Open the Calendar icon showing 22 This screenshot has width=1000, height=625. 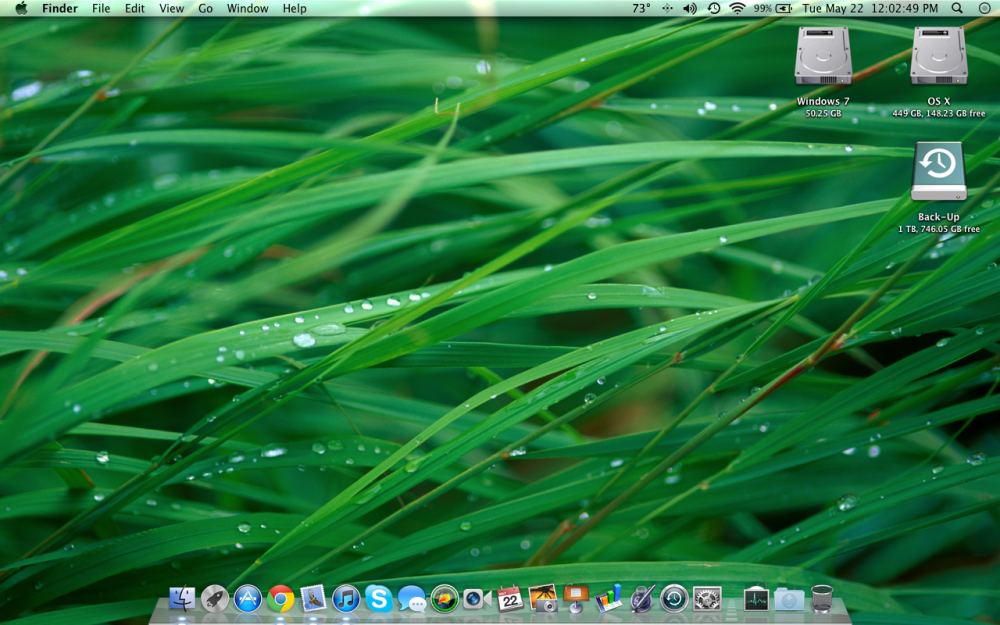click(x=510, y=599)
